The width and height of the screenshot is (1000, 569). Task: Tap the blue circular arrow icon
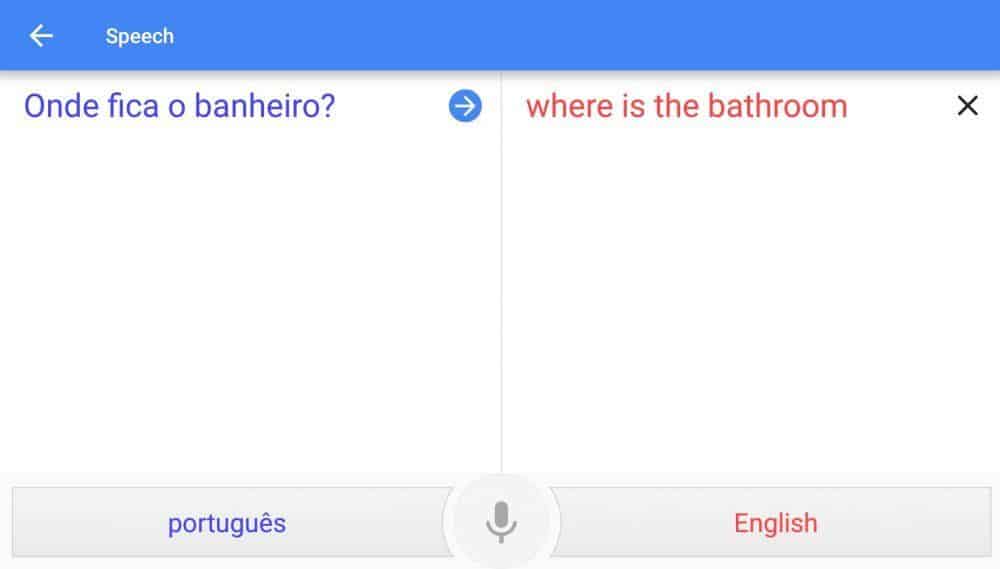point(465,106)
